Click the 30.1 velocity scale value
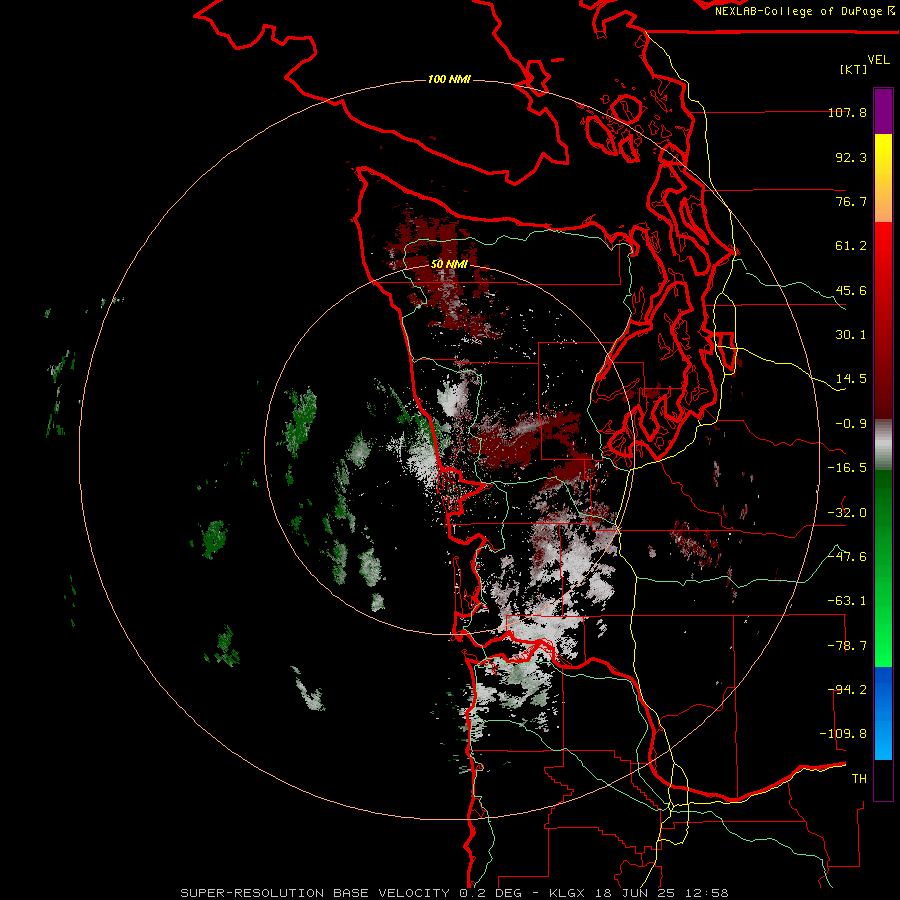The image size is (900, 900). [x=851, y=335]
